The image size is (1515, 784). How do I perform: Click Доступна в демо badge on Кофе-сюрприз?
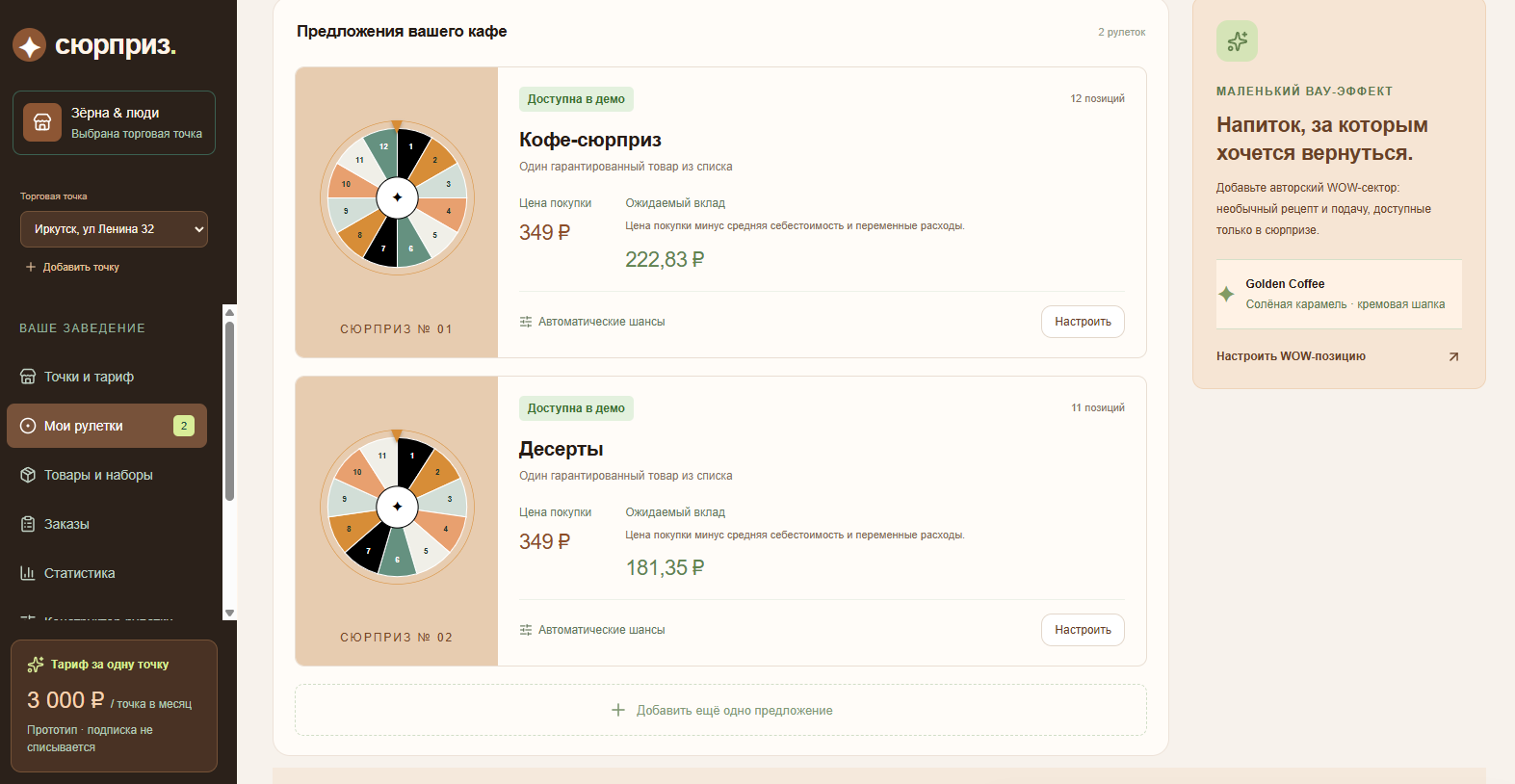tap(576, 99)
